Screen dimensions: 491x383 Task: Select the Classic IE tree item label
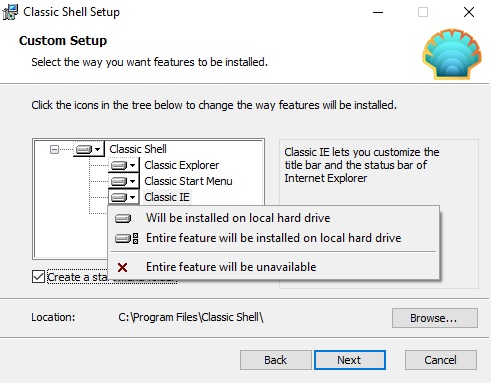point(167,197)
